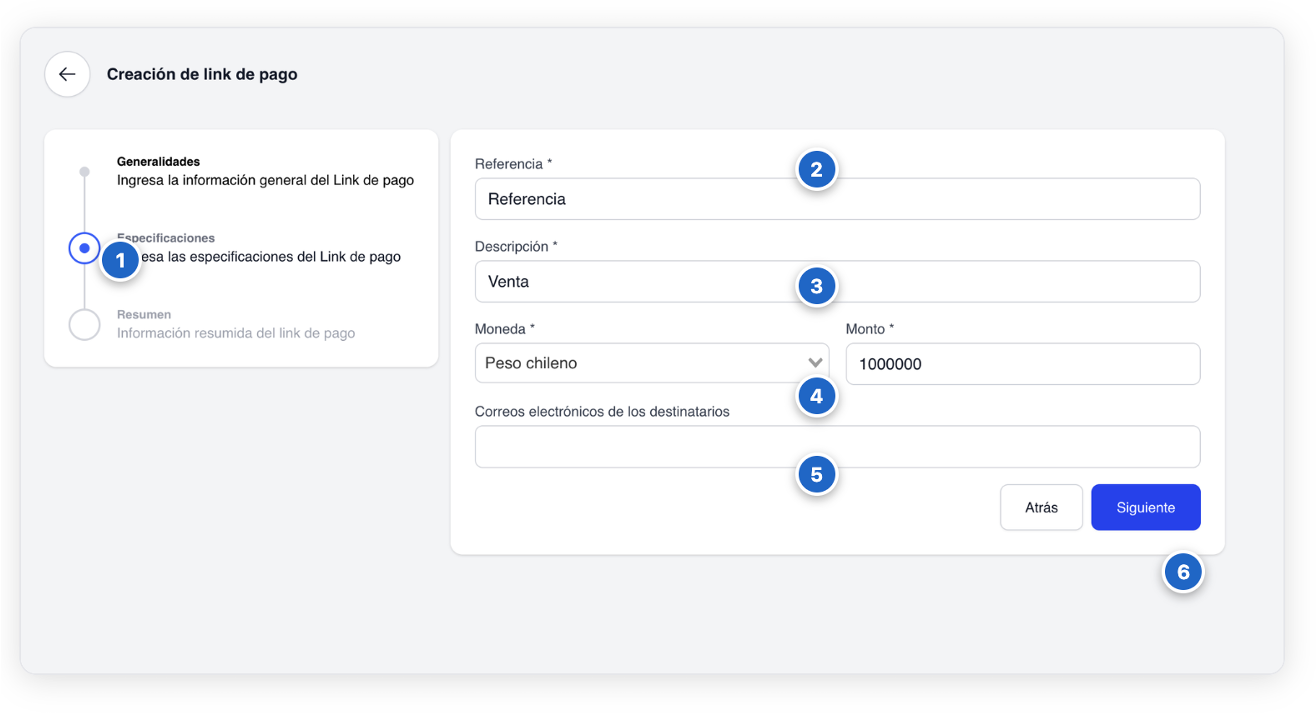This screenshot has height=716, width=1316.
Task: Click the Resumen step circle indicator
Action: (85, 324)
